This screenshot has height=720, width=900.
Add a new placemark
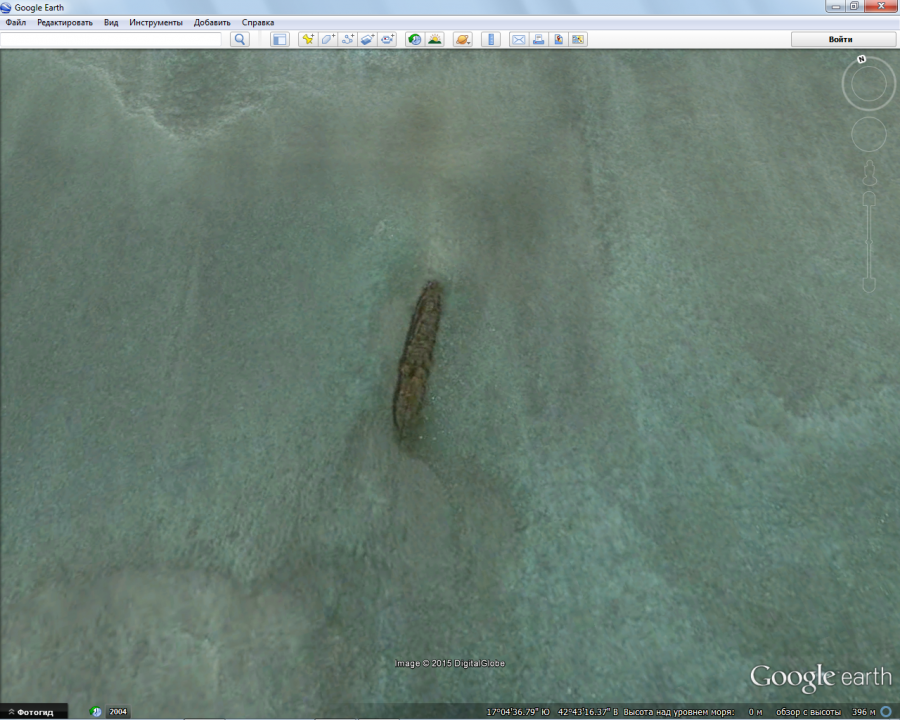pyautogui.click(x=308, y=39)
